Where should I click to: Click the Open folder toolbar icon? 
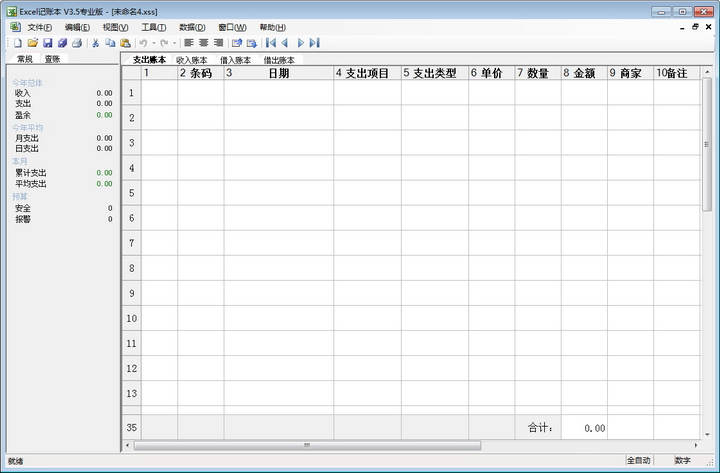click(x=33, y=43)
